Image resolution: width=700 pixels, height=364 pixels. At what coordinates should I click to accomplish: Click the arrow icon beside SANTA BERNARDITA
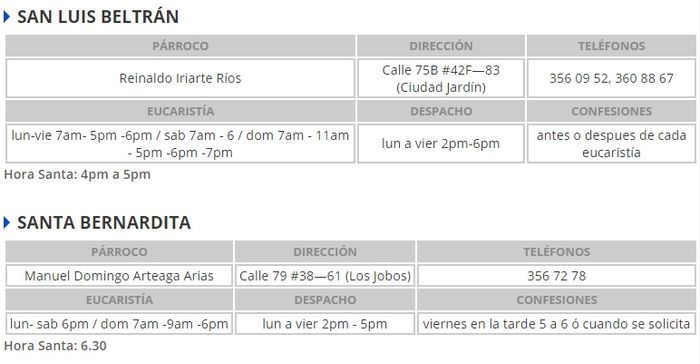6,222
